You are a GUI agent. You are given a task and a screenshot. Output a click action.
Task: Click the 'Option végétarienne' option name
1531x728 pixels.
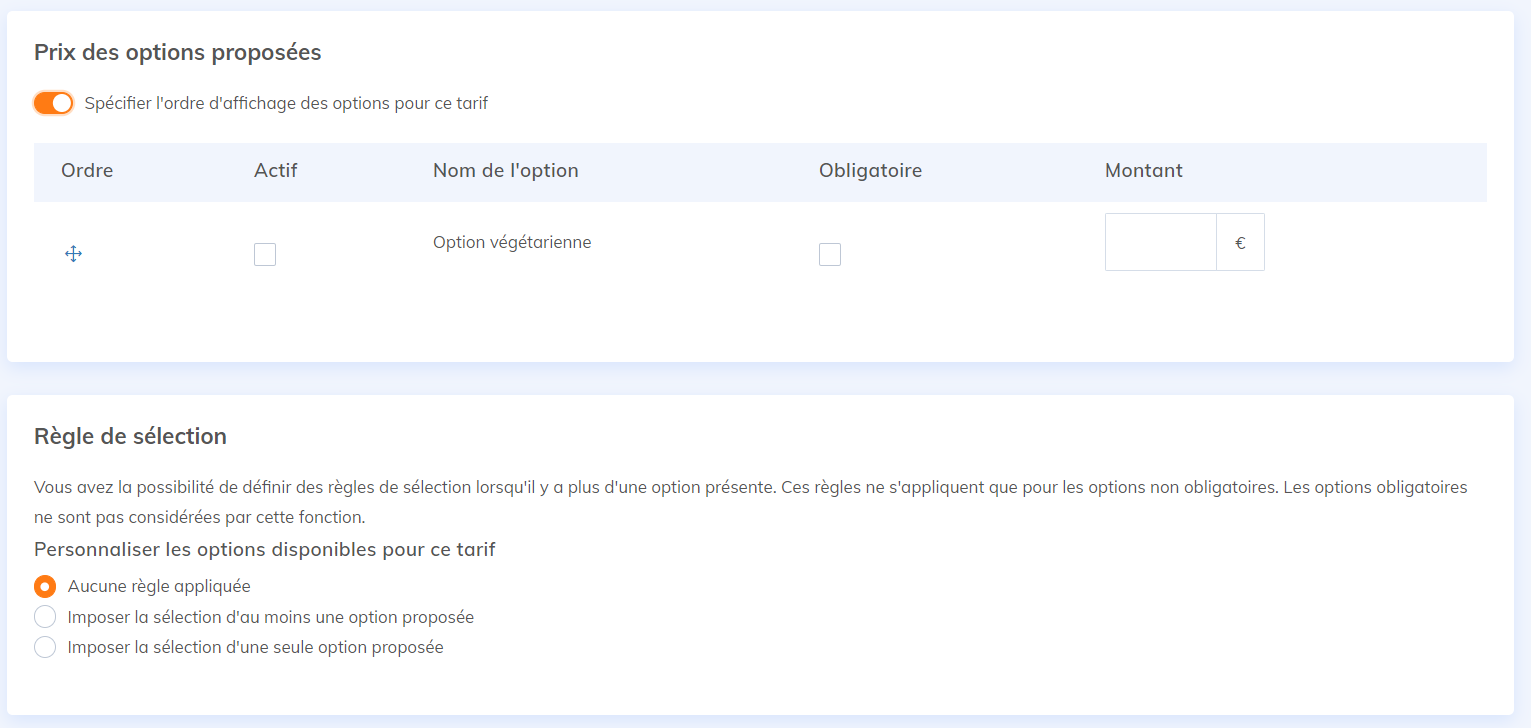tap(512, 242)
